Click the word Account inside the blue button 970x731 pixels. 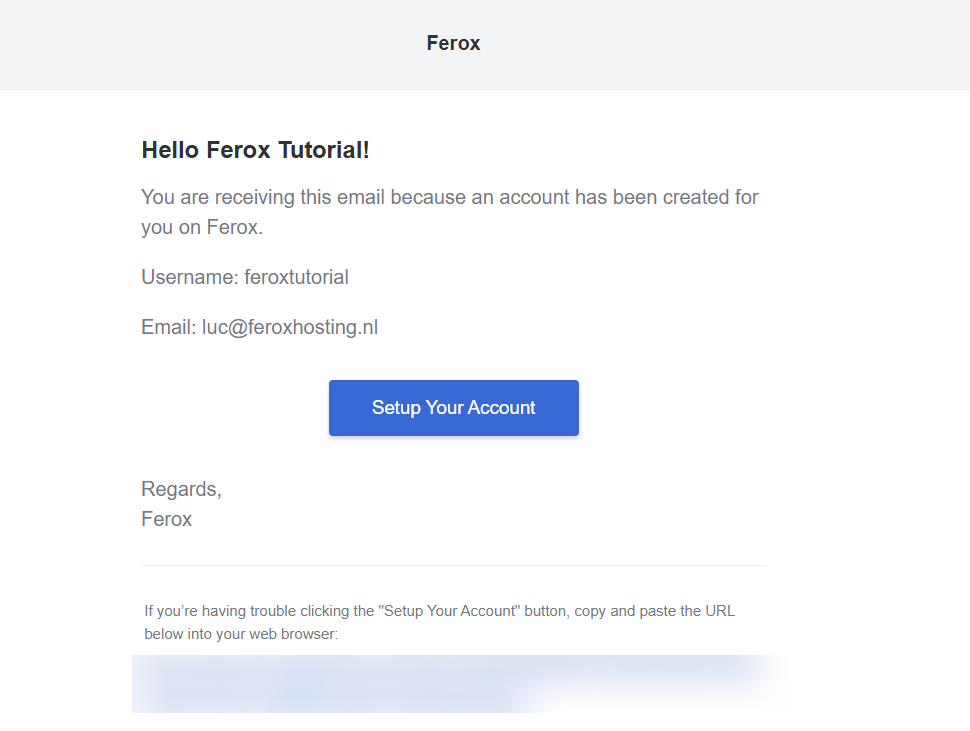tap(501, 408)
